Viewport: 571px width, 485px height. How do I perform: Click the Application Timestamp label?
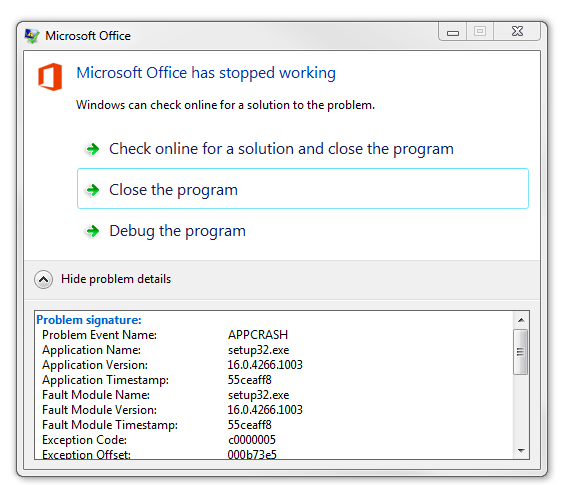pyautogui.click(x=106, y=380)
